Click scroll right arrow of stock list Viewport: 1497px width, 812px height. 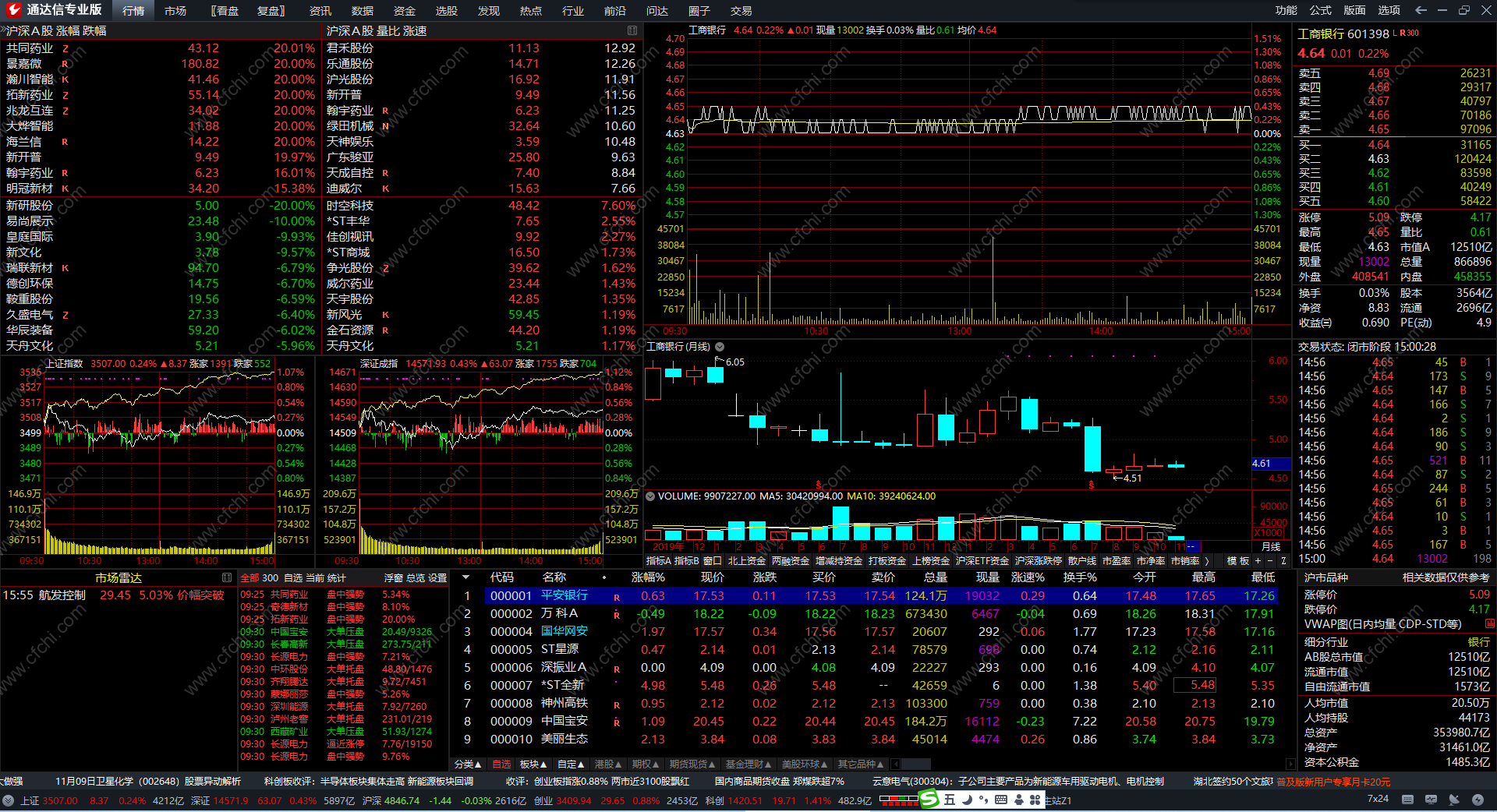point(1290,764)
